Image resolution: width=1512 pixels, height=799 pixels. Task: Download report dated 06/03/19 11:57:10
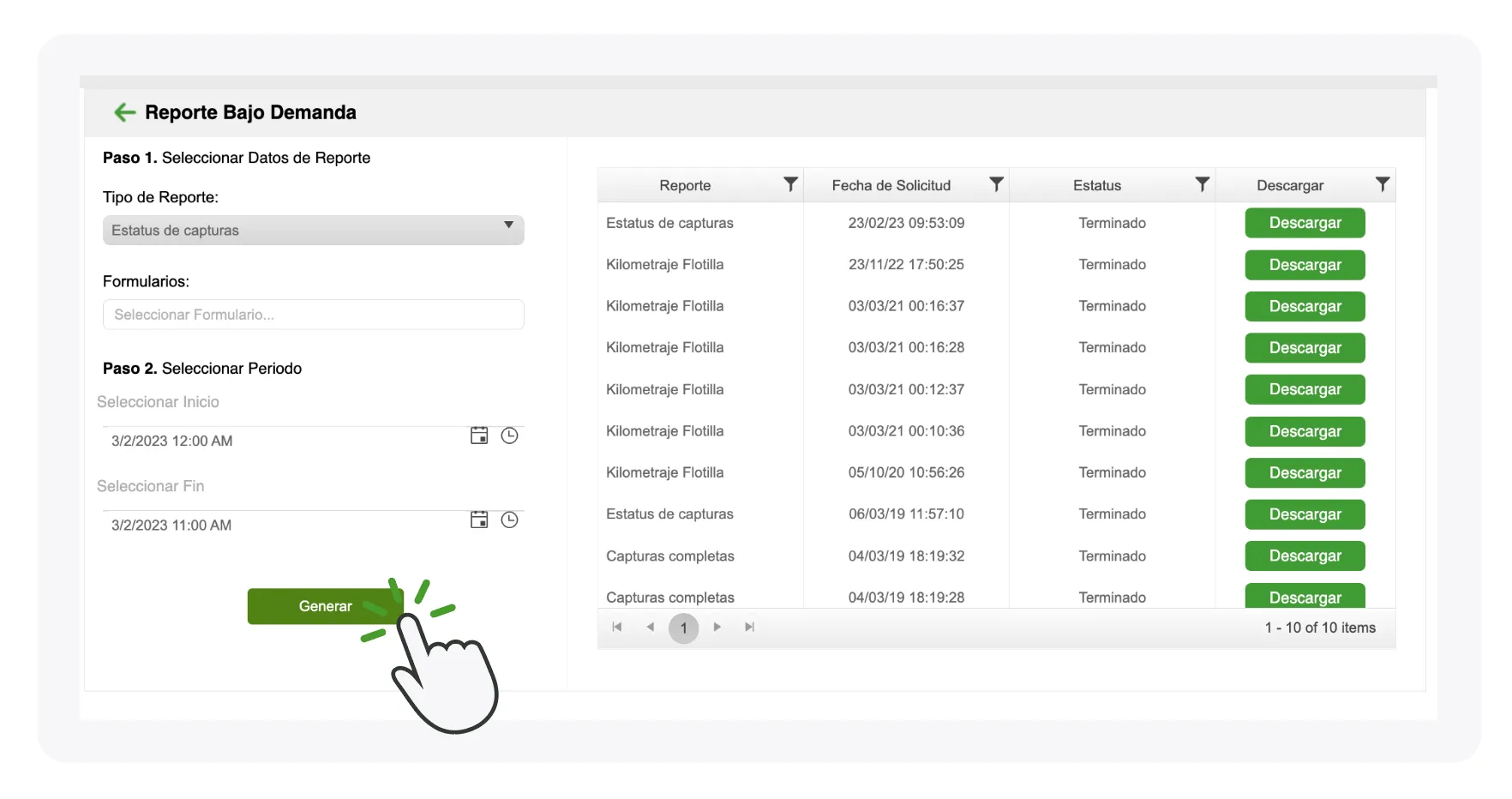point(1305,514)
